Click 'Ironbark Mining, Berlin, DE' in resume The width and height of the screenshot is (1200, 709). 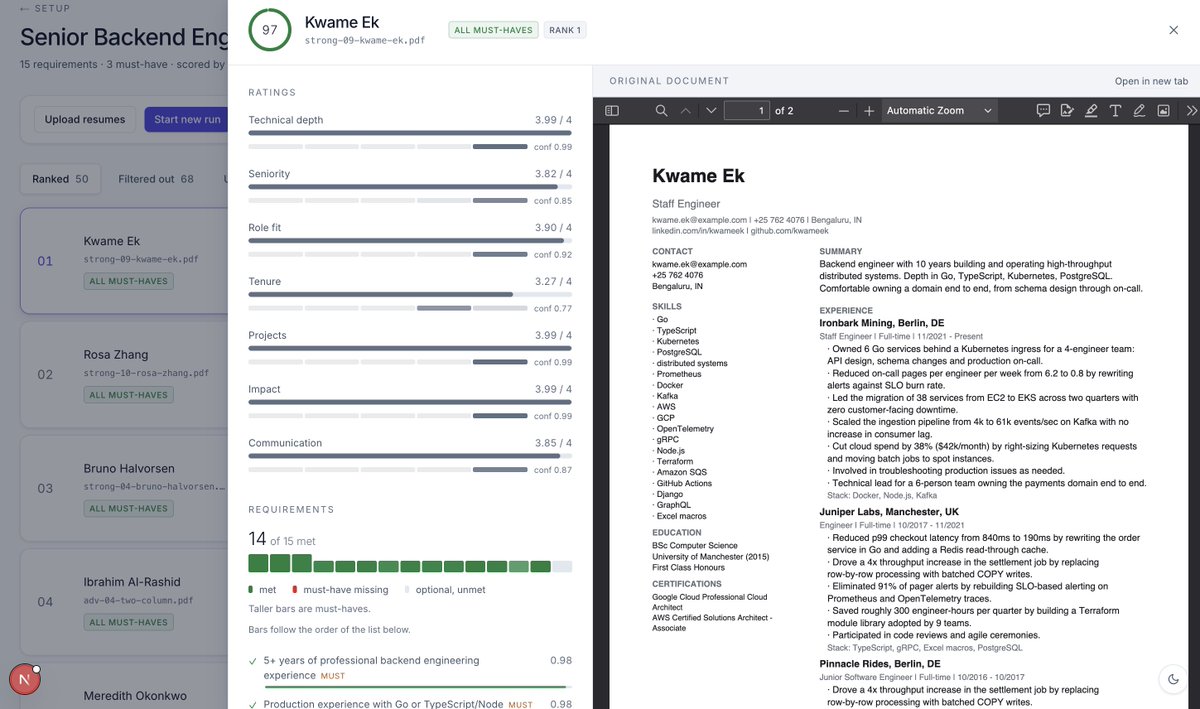pyautogui.click(x=881, y=324)
